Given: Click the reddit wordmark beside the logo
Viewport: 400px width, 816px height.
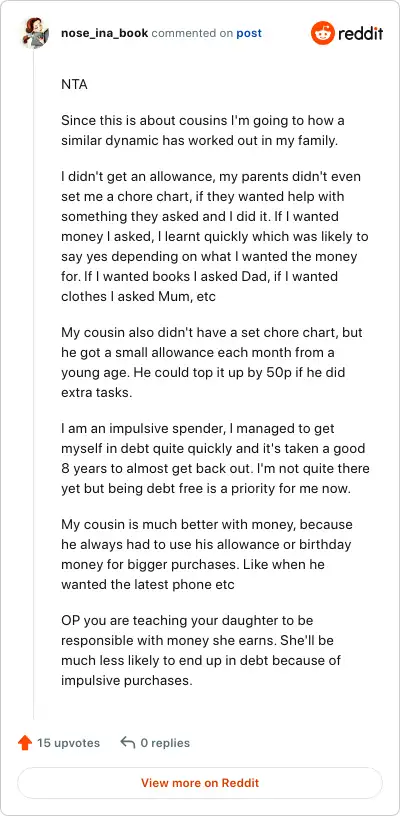Looking at the screenshot, I should (x=360, y=34).
